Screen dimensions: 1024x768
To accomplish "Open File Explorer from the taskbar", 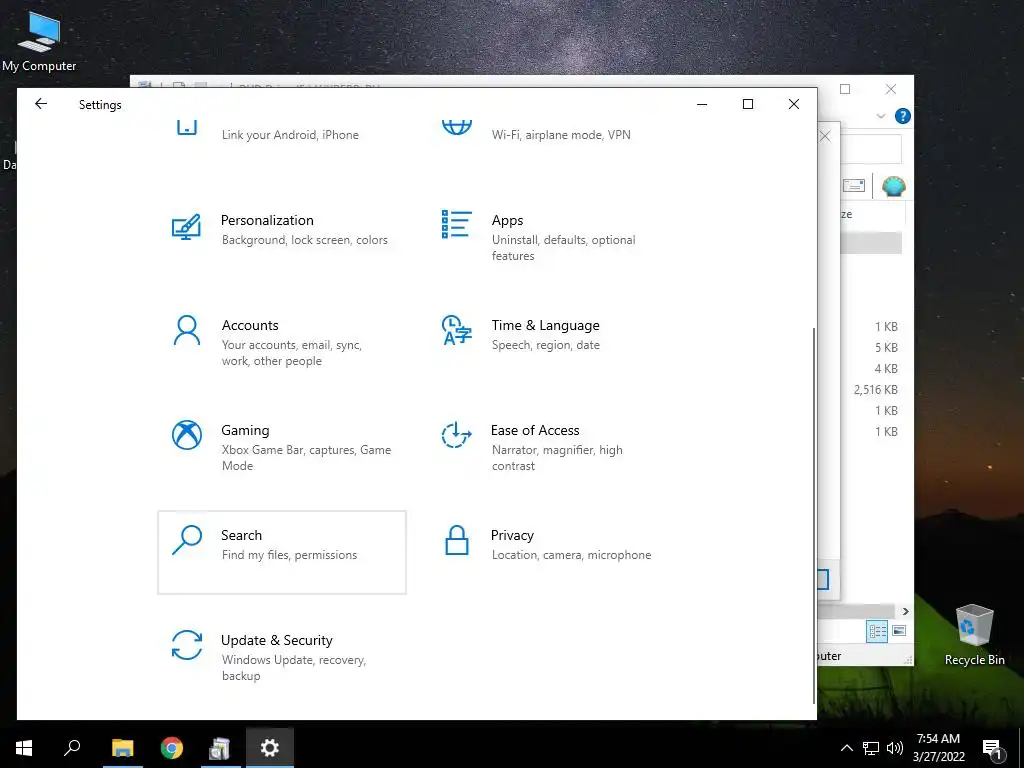I will (122, 748).
